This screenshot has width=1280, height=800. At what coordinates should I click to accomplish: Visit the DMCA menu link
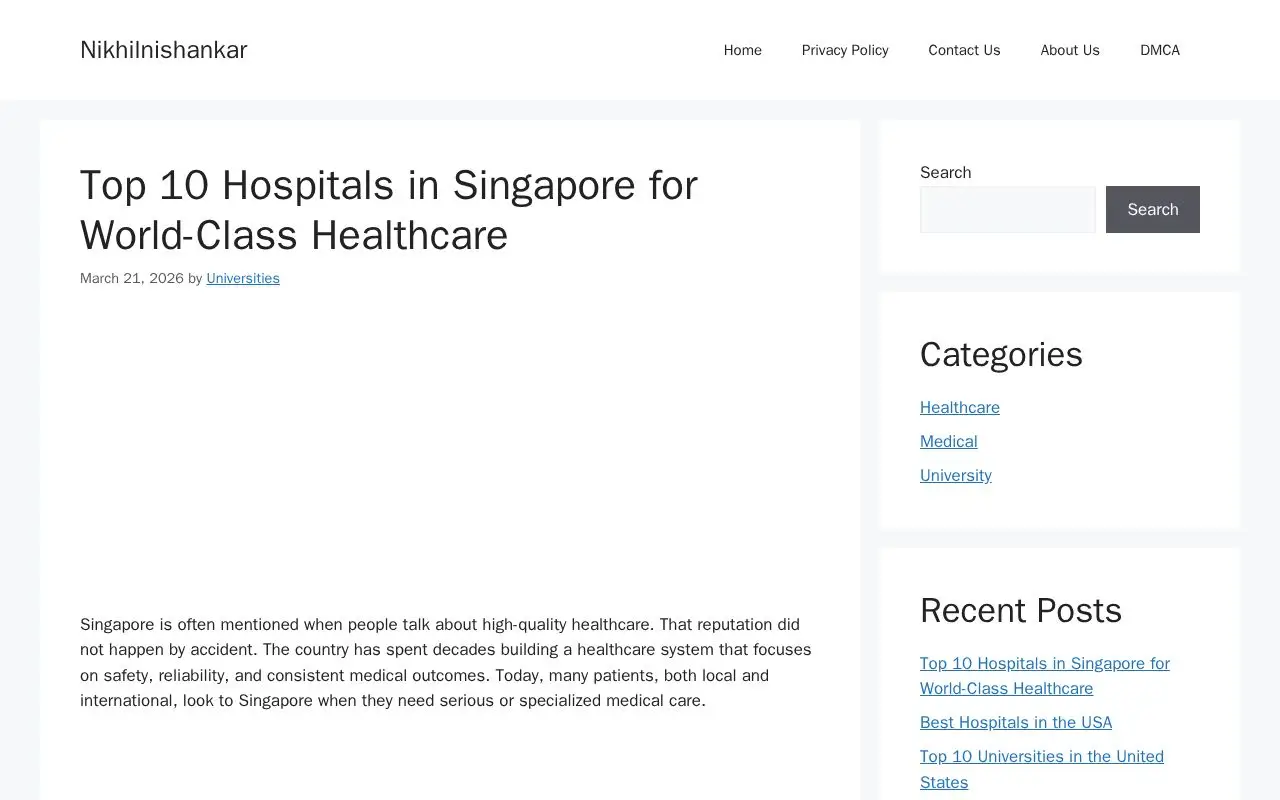(x=1160, y=50)
